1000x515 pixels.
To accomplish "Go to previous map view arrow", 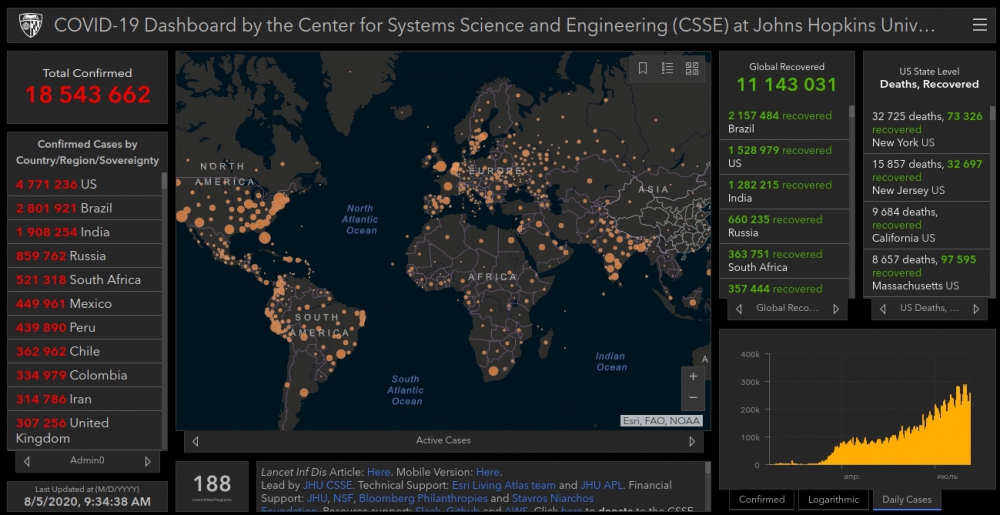I will (x=195, y=440).
